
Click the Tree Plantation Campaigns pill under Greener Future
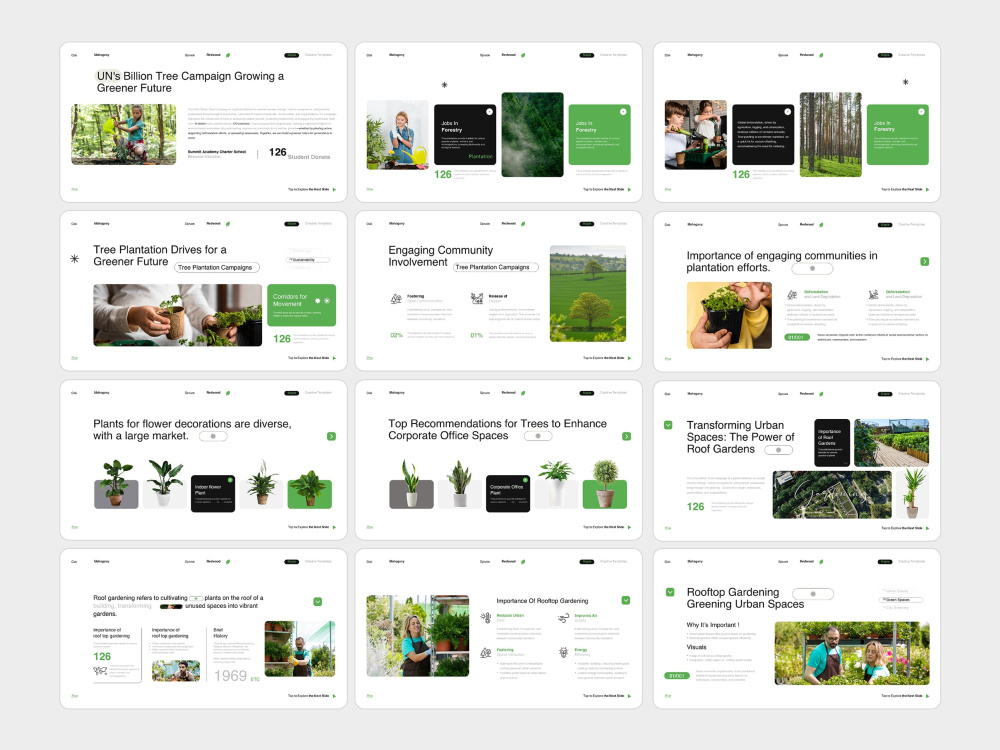[x=217, y=267]
